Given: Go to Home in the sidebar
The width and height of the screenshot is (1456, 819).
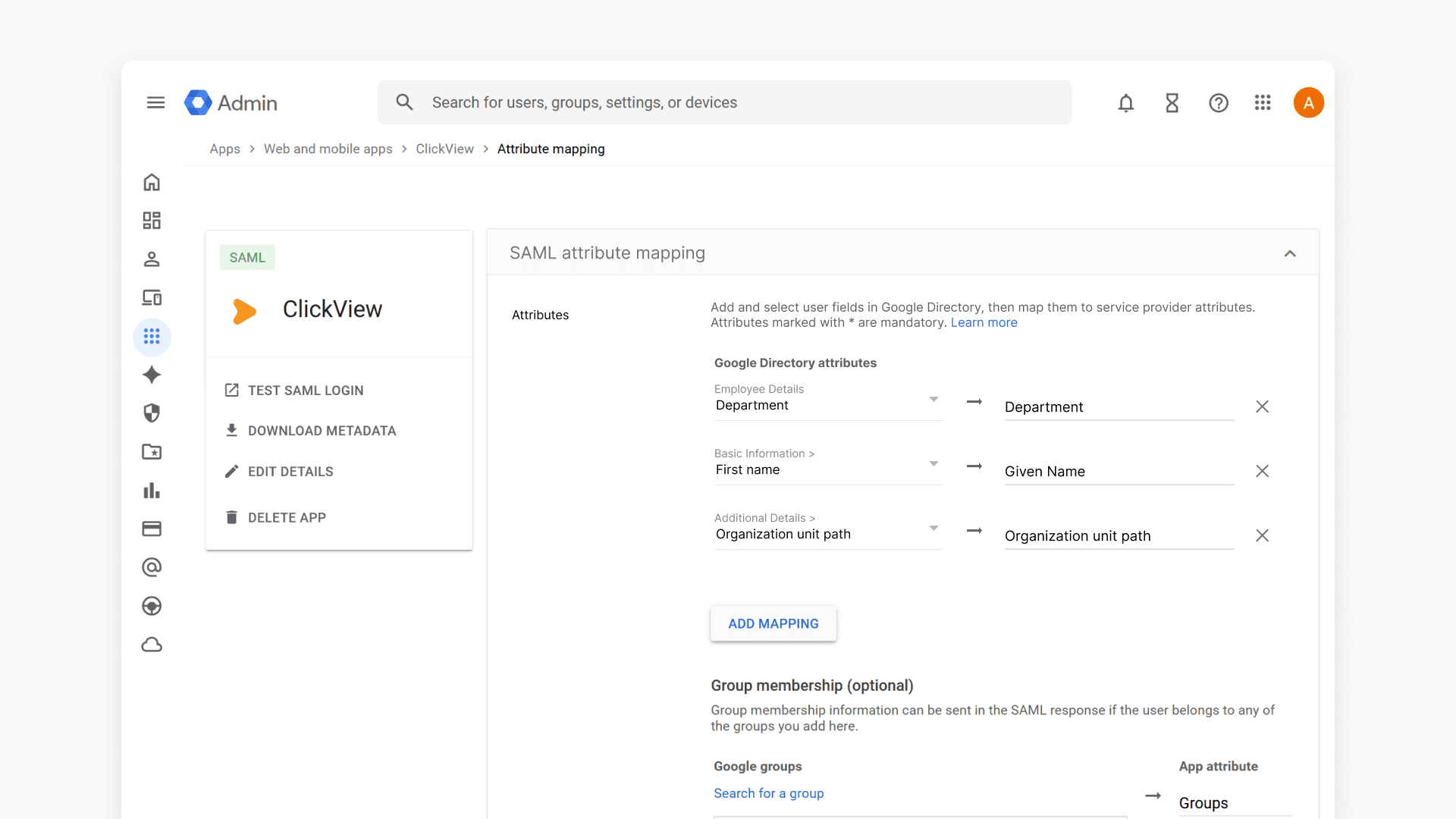Looking at the screenshot, I should point(152,182).
